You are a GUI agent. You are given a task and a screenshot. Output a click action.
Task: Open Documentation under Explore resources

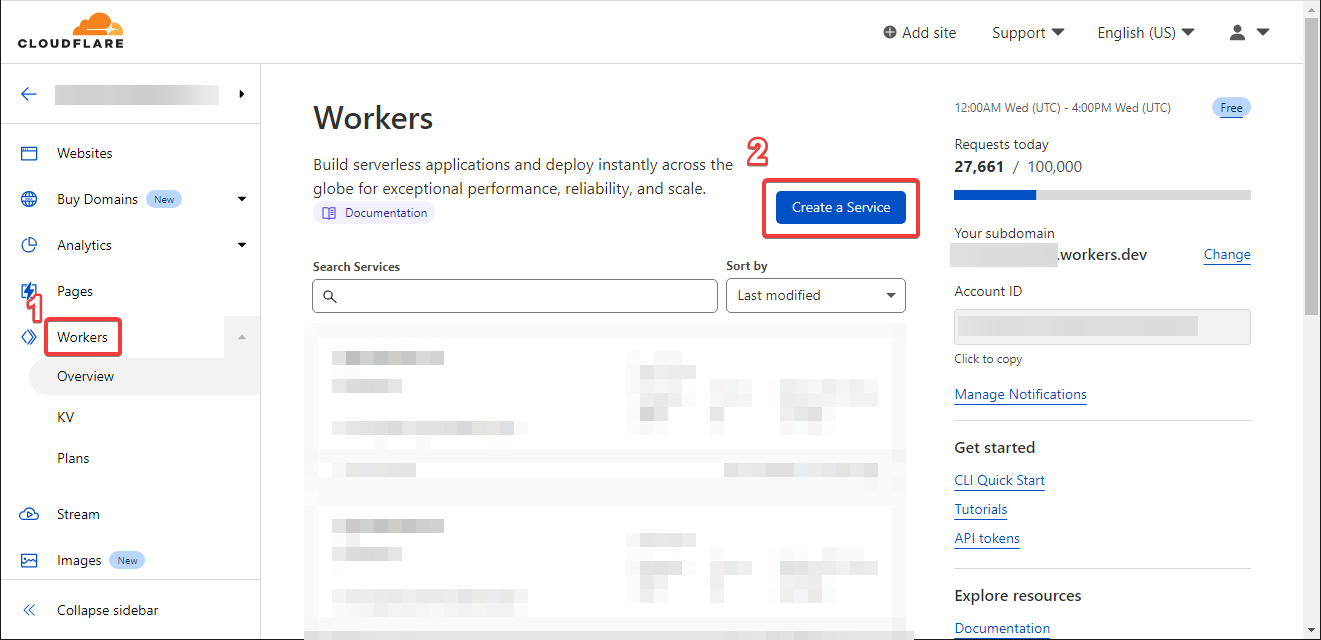[1002, 628]
